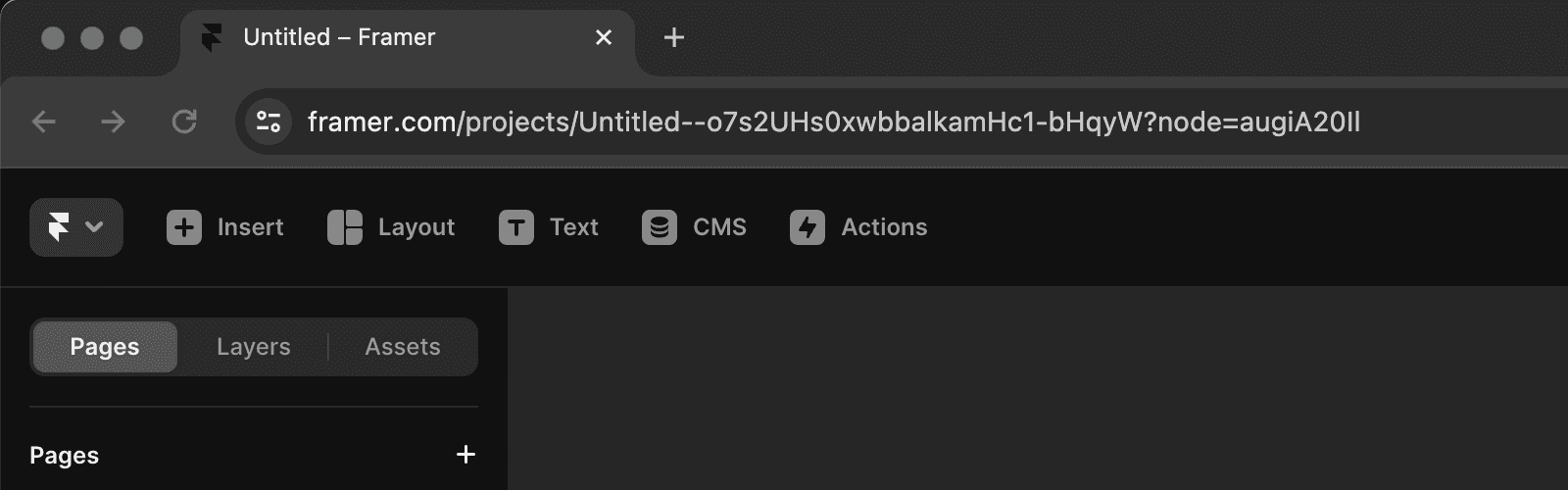Switch to the Pages tab
Image resolution: width=1568 pixels, height=490 pixels.
coord(105,347)
